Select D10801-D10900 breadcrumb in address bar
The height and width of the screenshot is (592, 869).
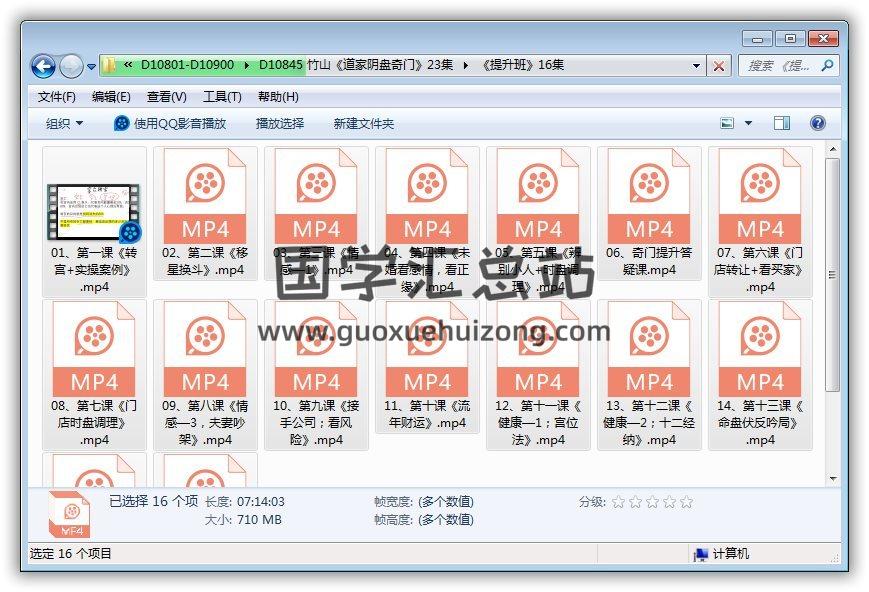[187, 65]
